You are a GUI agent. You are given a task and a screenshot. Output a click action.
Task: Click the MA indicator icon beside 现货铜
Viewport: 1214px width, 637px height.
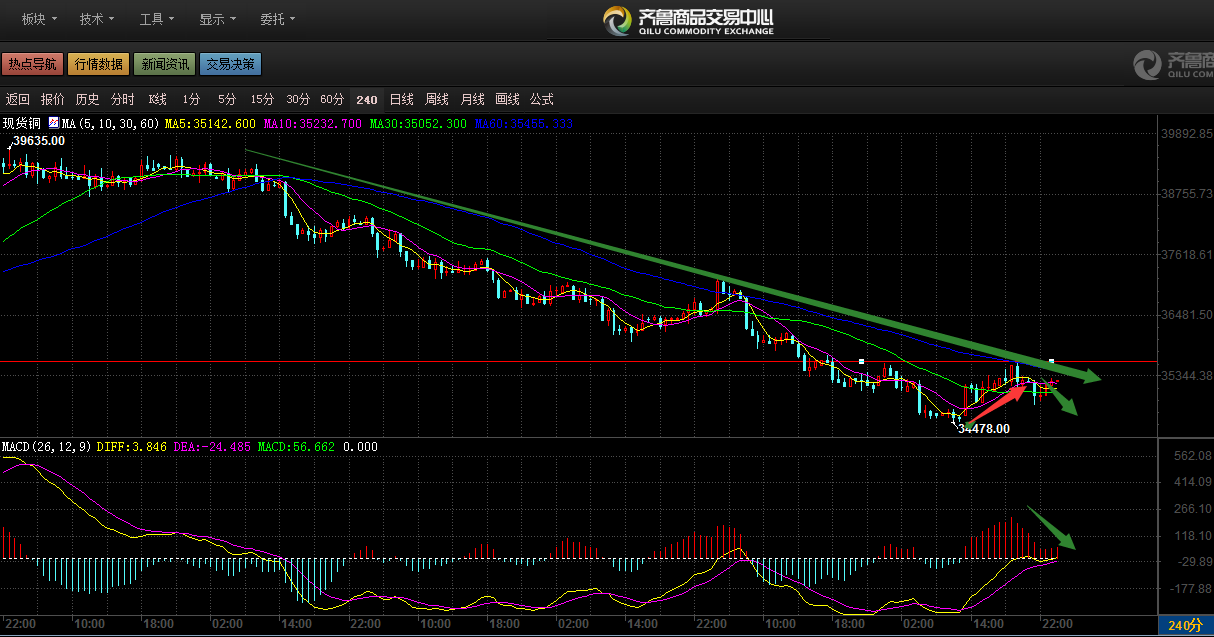[53, 123]
